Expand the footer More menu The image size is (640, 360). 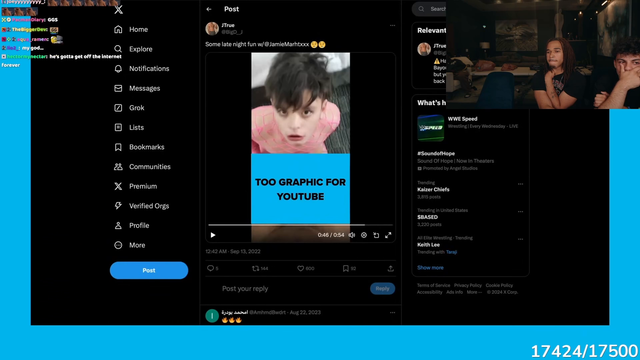tap(474, 292)
